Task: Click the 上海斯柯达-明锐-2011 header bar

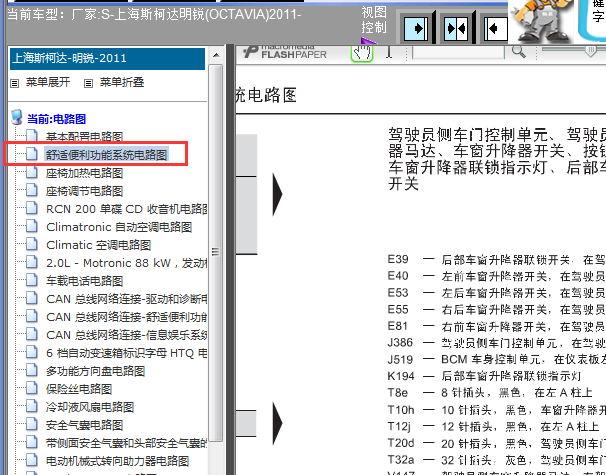Action: pos(107,59)
